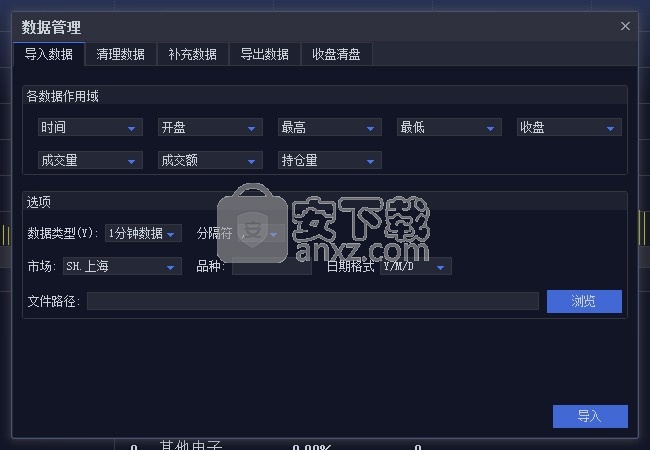This screenshot has width=650, height=450.
Task: Click the 市场: label
Action: click(41, 266)
